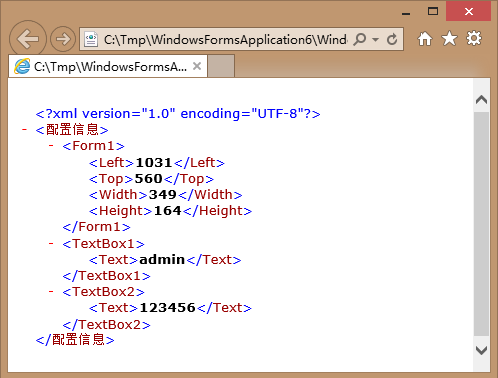Screen dimensions: 498x378
Task: Click the closing </TextBox2> tag
Action: 106,325
